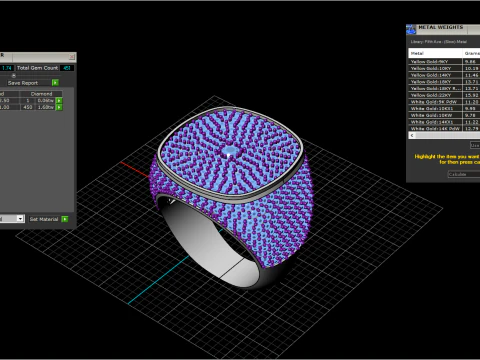The height and width of the screenshot is (360, 480).
Task: Click the Set Material button
Action: (x=44, y=219)
